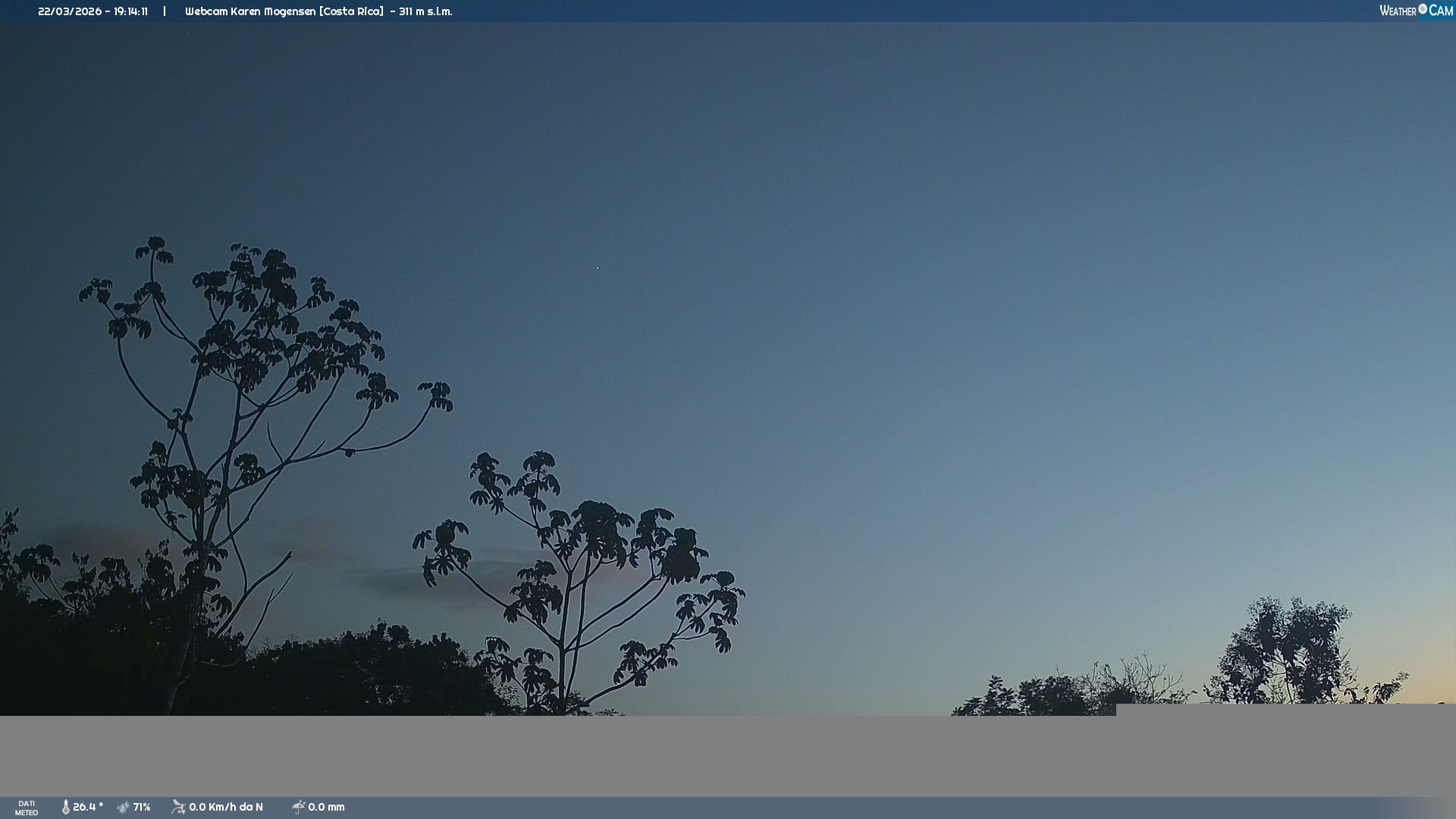
Task: Click the humidity droplets icon
Action: click(123, 807)
